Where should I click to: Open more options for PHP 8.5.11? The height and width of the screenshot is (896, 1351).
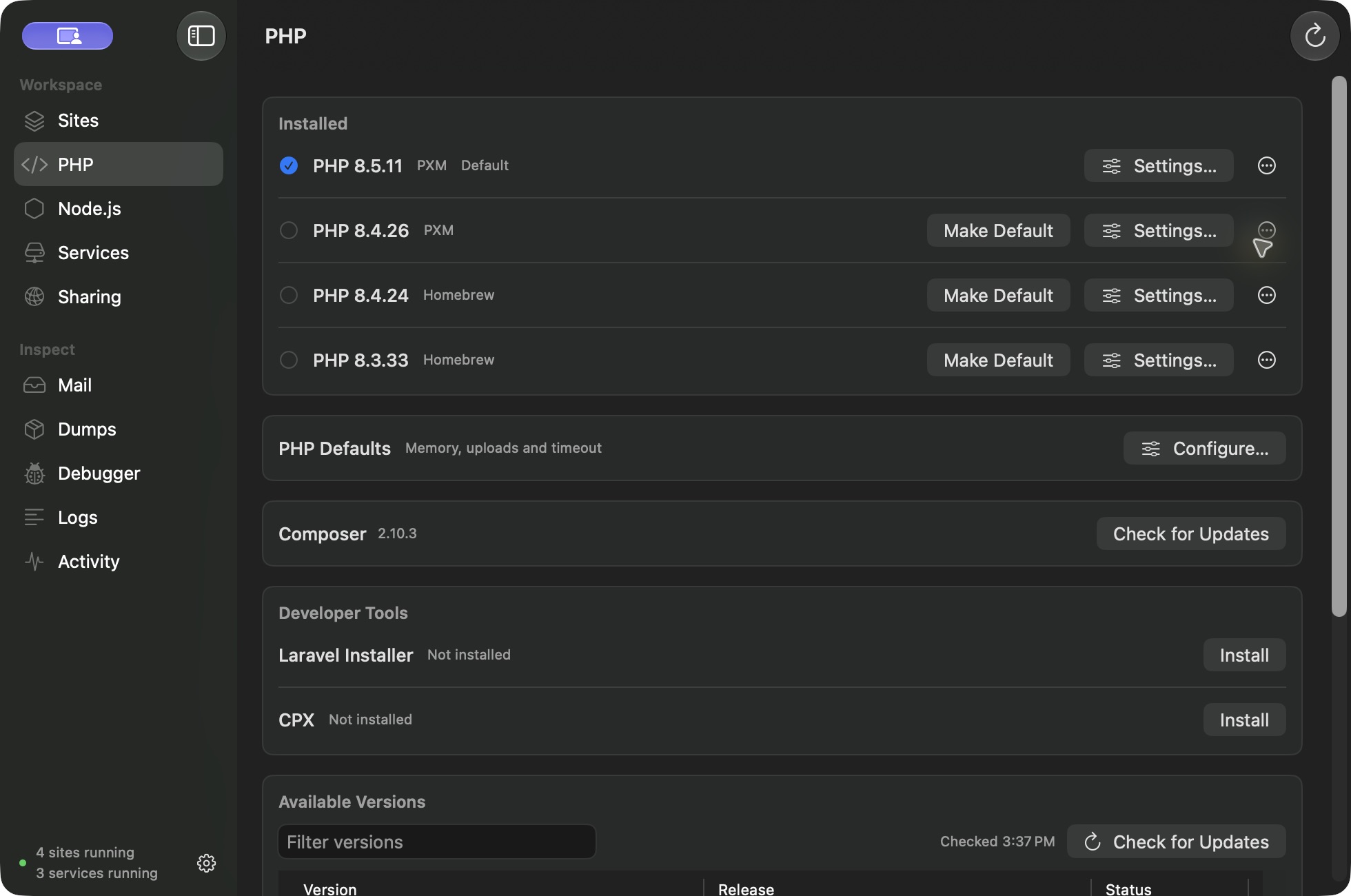(1267, 165)
